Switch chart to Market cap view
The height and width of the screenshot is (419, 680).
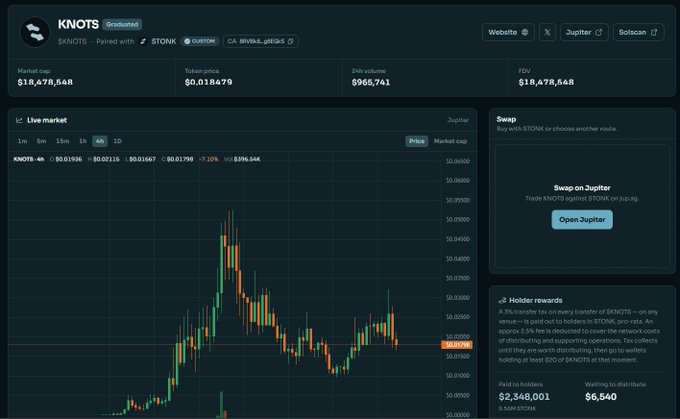(450, 141)
